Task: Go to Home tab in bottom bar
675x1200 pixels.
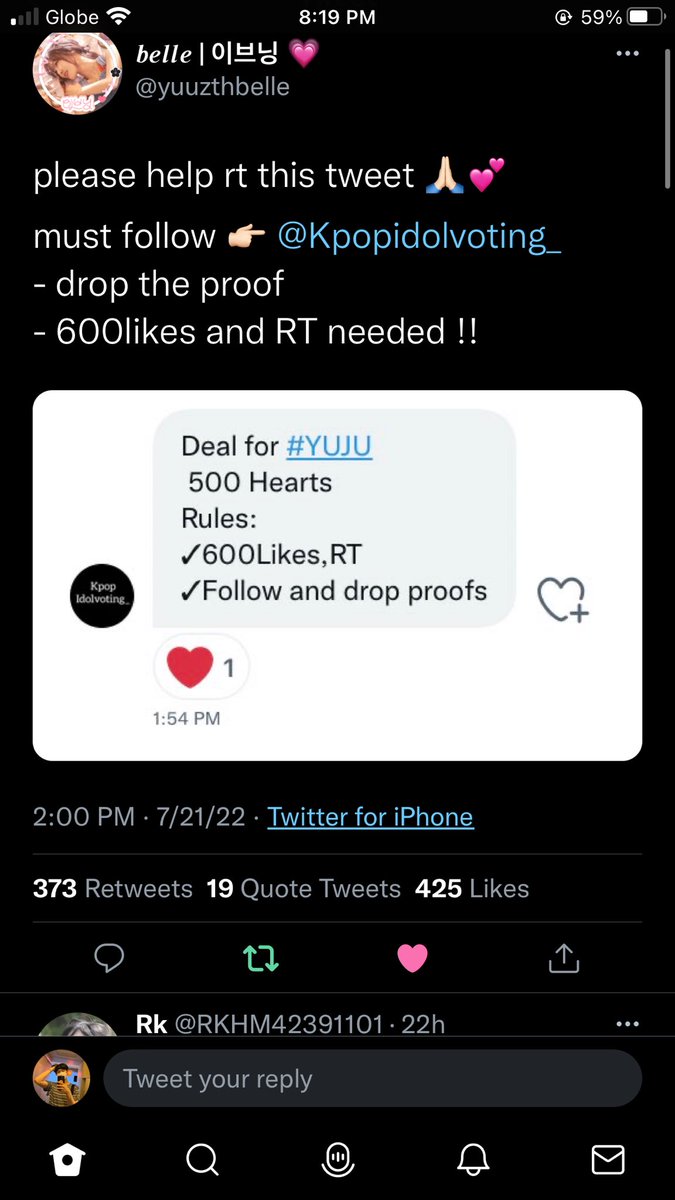Action: pos(67,1159)
